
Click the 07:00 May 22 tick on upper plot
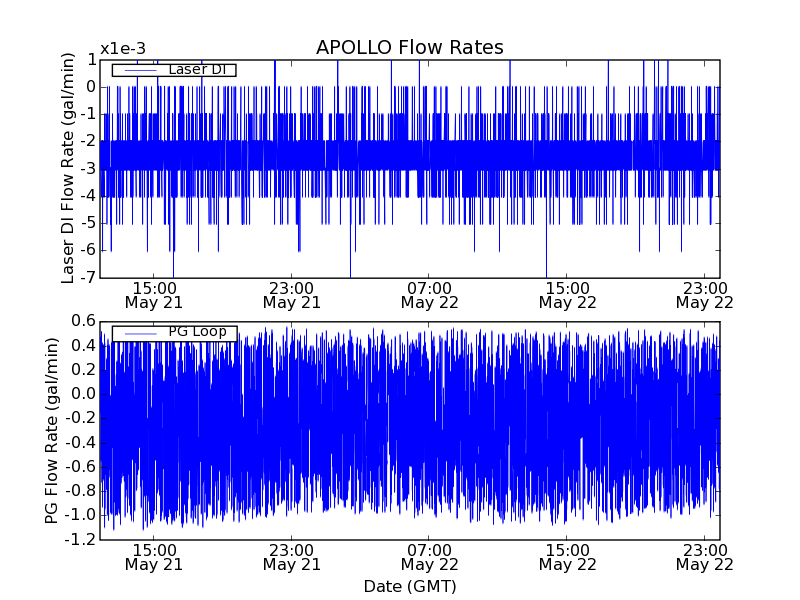tap(429, 294)
